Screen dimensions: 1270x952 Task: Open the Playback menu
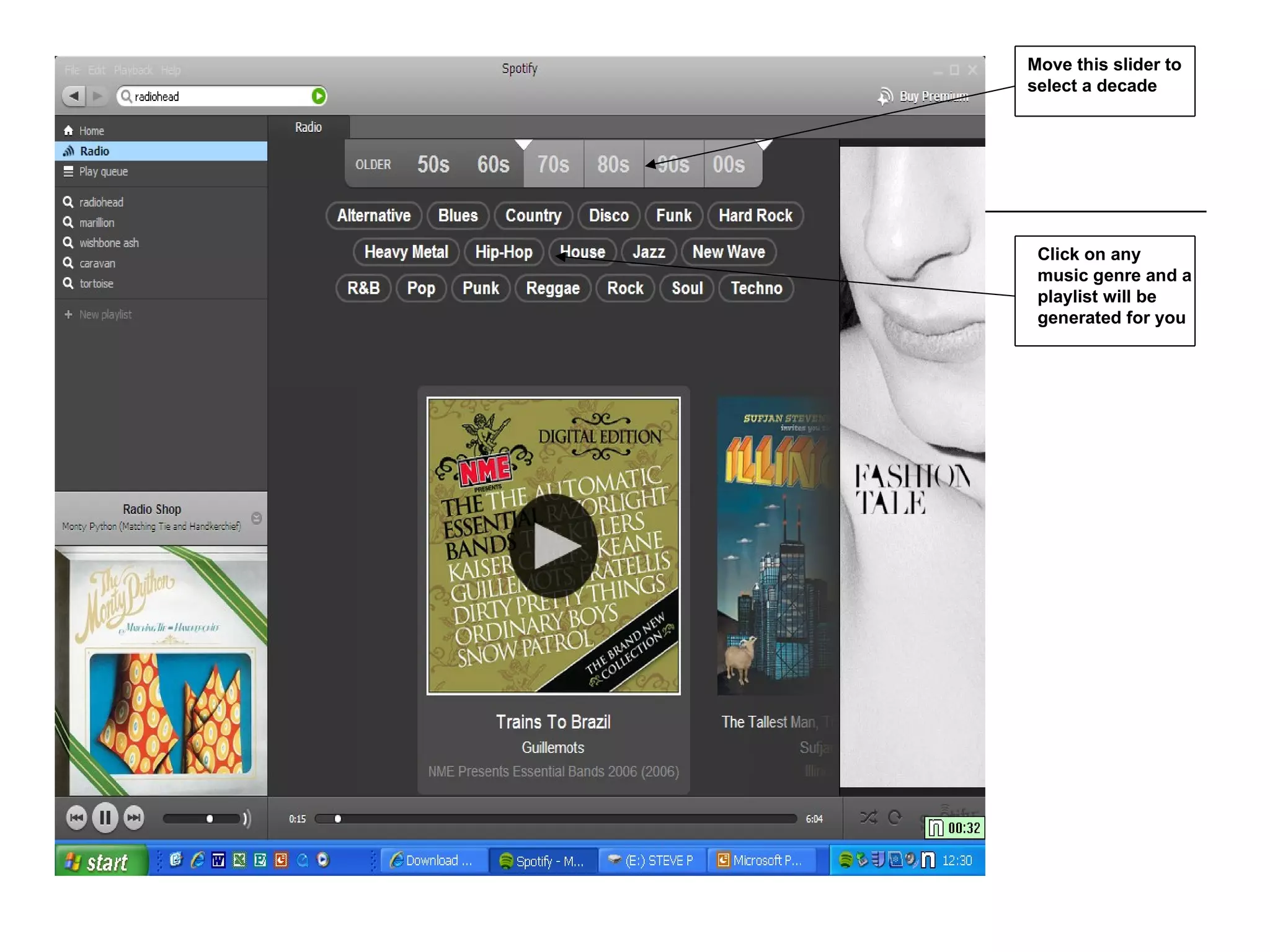click(x=133, y=70)
